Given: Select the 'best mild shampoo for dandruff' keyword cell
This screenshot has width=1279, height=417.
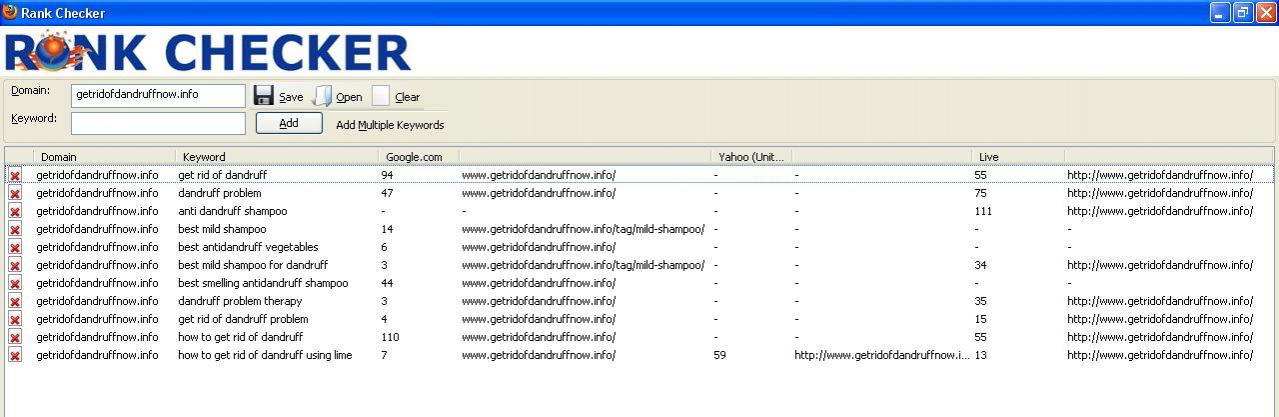Looking at the screenshot, I should tap(252, 265).
